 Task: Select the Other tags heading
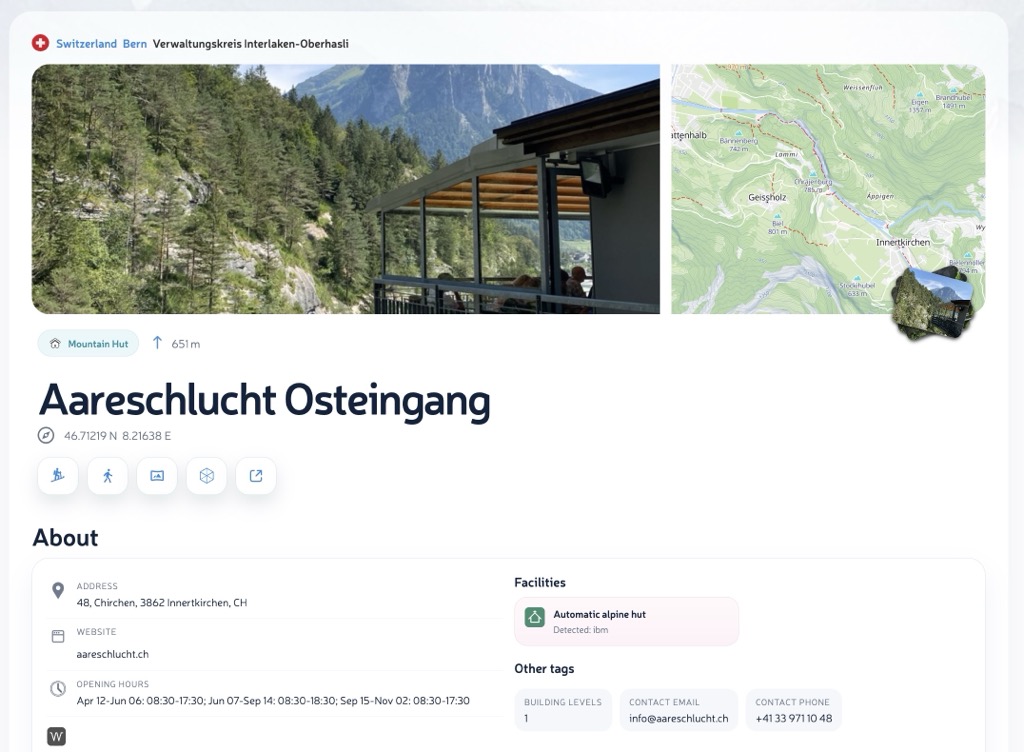pyautogui.click(x=544, y=668)
